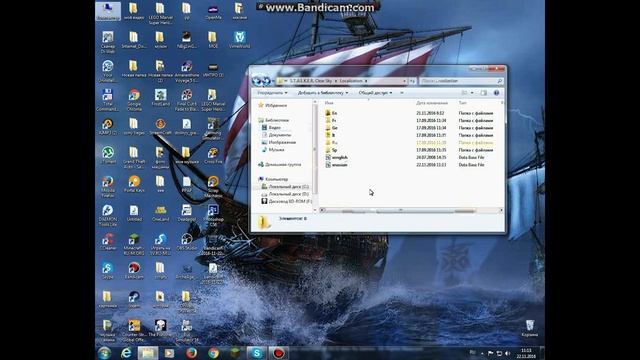The width and height of the screenshot is (640, 360).
Task: Launch Steam from the desktop shortcut
Action: pos(134,300)
